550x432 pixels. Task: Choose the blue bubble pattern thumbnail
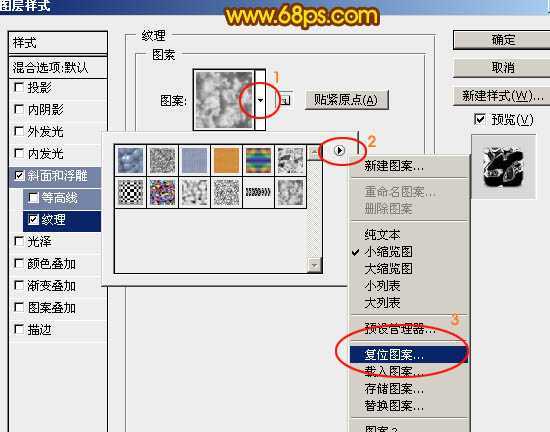click(130, 160)
